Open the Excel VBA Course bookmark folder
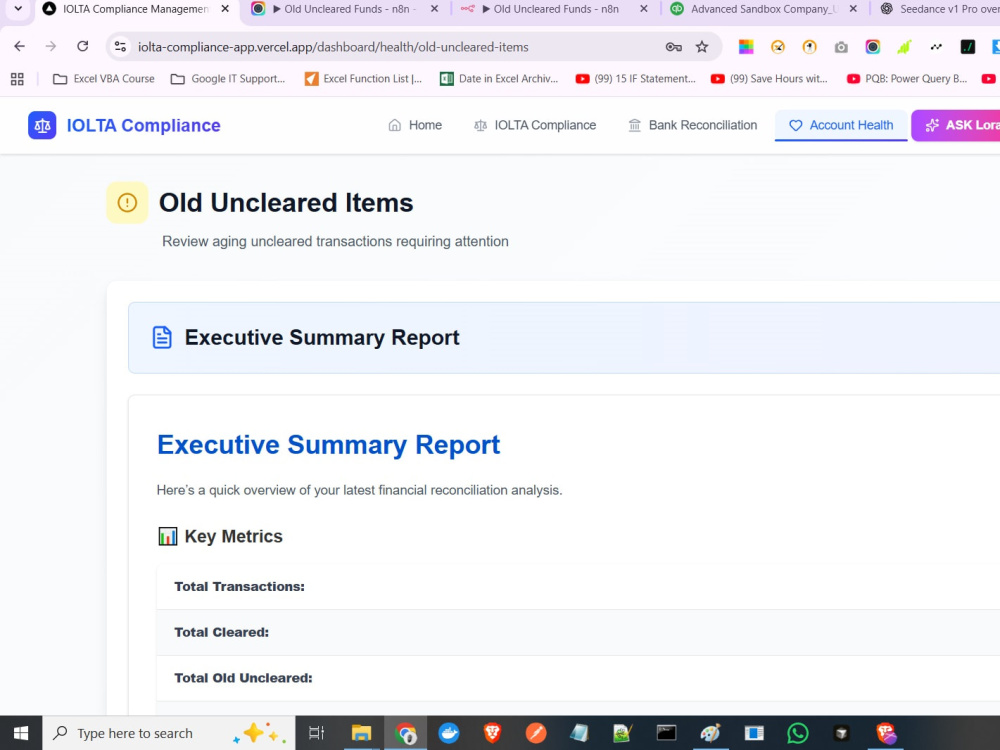 [103, 79]
